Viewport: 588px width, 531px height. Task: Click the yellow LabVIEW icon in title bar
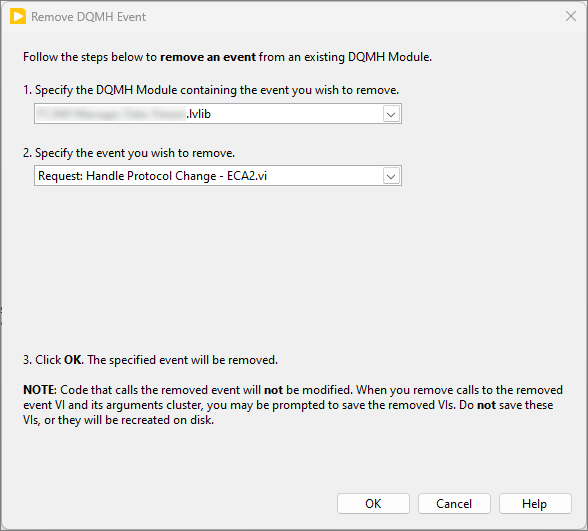[x=18, y=17]
